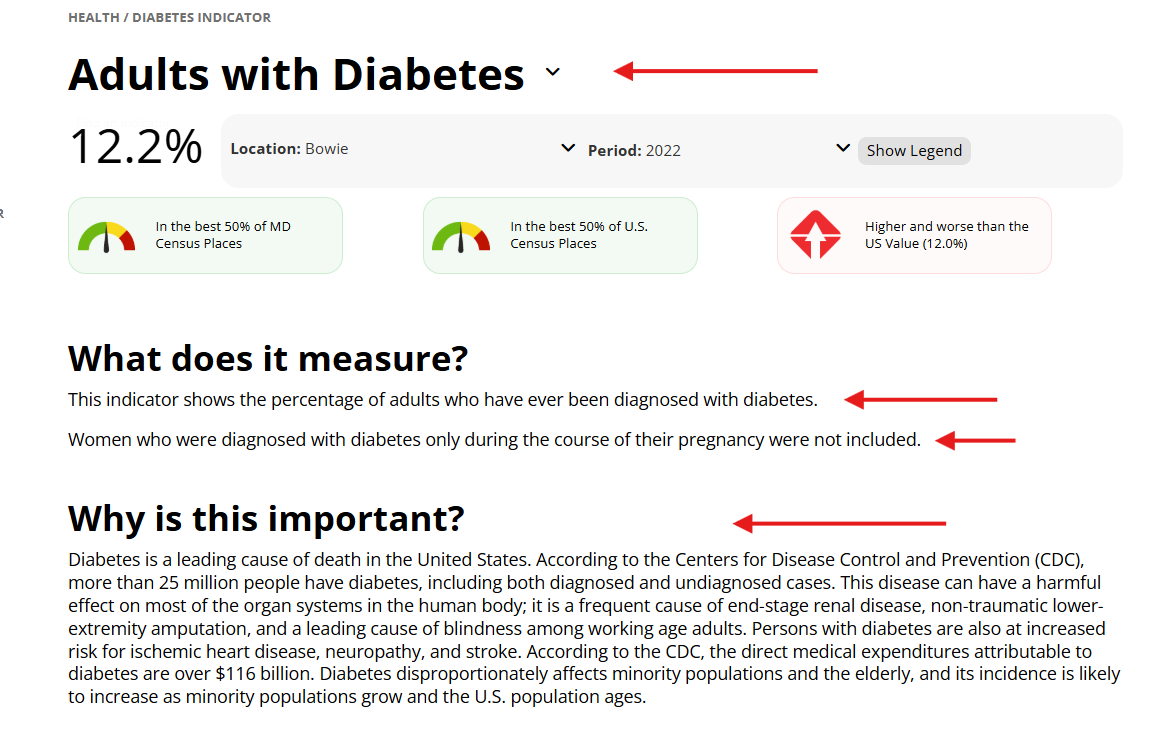The image size is (1176, 755).
Task: Click the 12.2% indicator value
Action: 135,148
